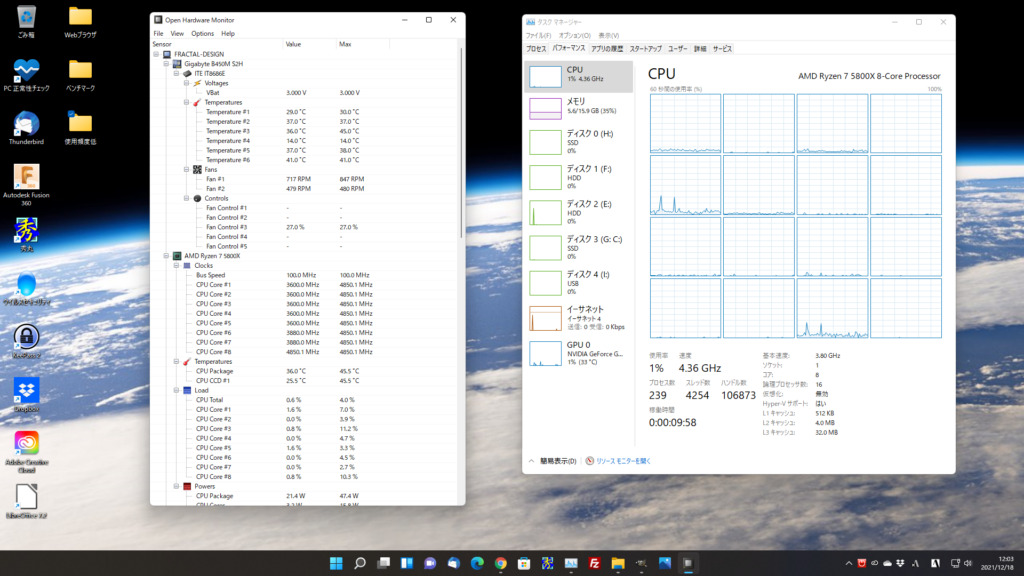Image resolution: width=1024 pixels, height=576 pixels.
Task: Open the ごみ箱 recycle bin desktop icon
Action: tap(26, 21)
